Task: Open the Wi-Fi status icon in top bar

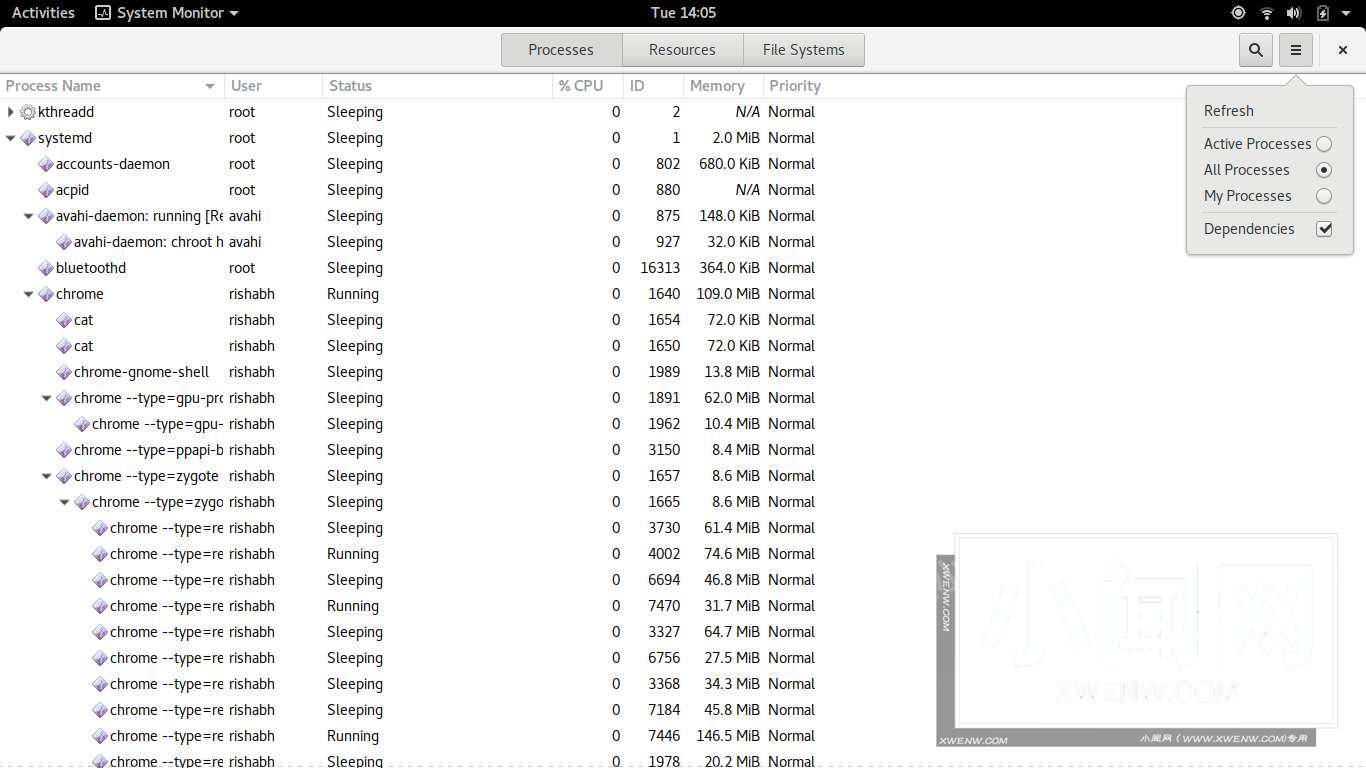Action: coord(1266,13)
